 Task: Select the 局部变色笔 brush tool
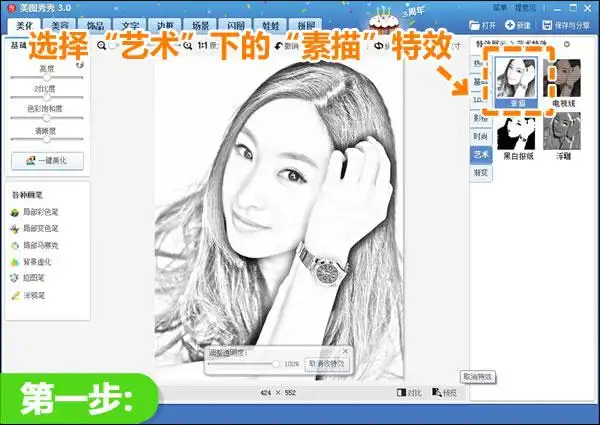coord(35,229)
